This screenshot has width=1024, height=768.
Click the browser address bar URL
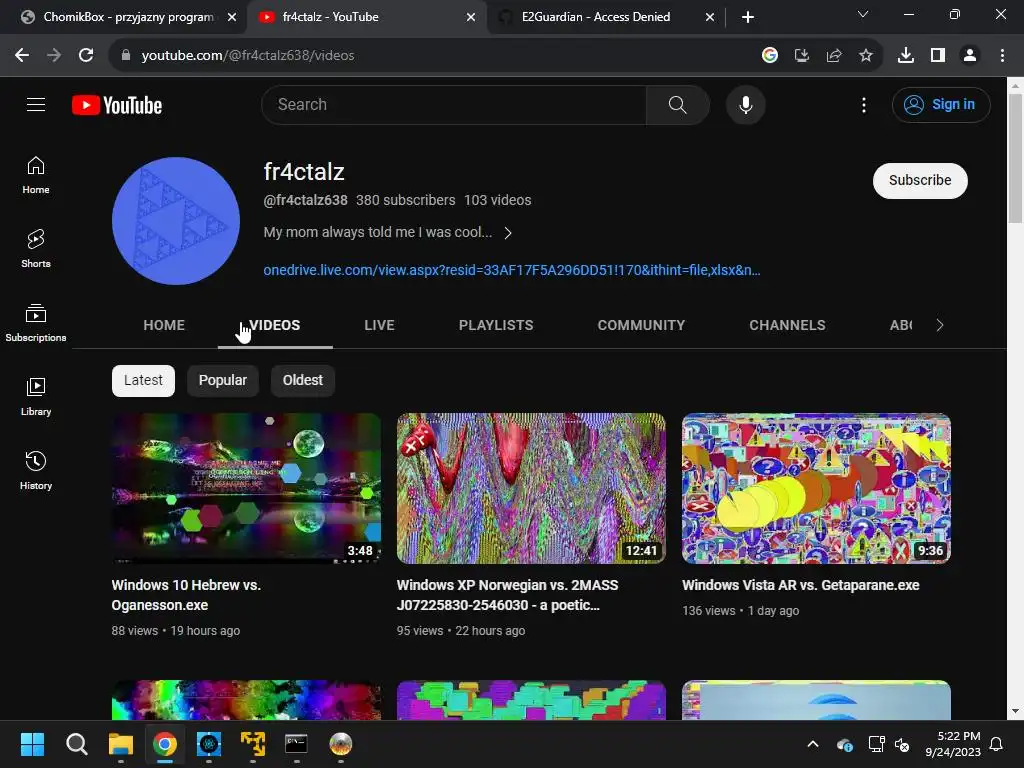248,56
